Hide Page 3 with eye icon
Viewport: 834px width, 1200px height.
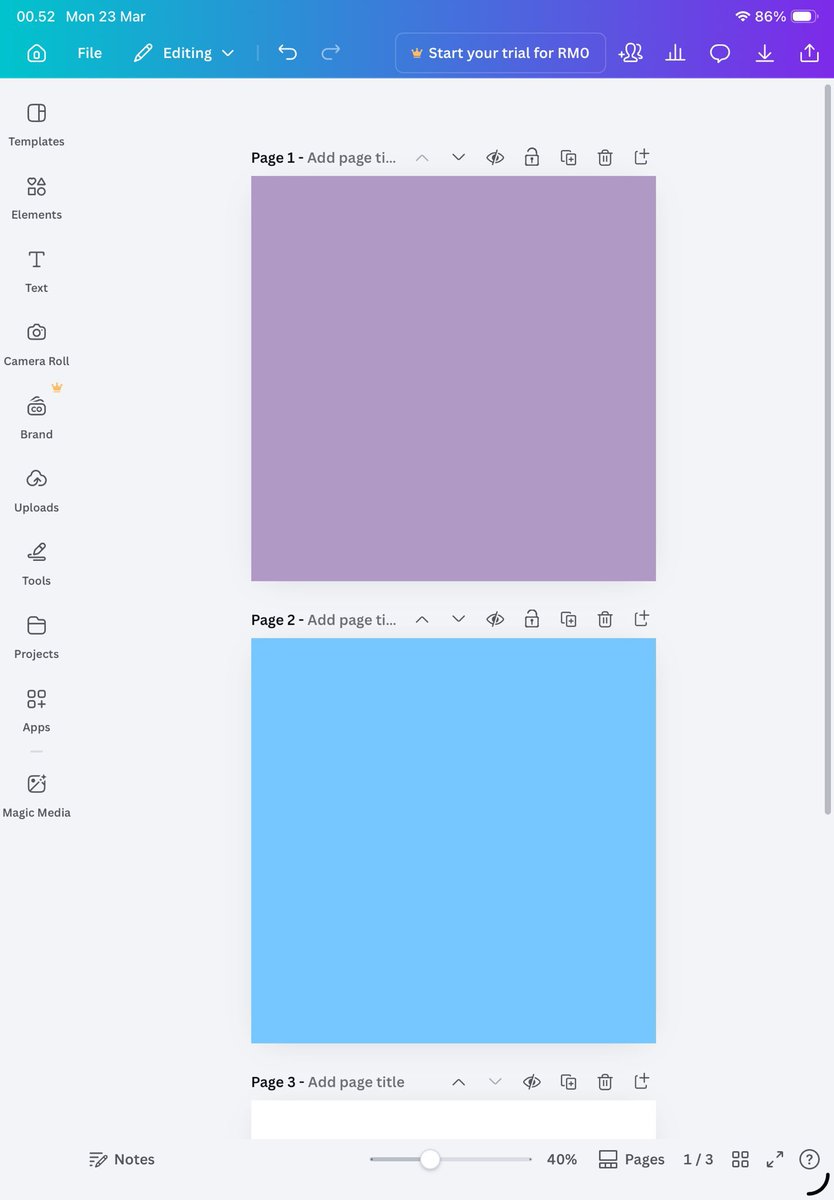[x=532, y=1082]
